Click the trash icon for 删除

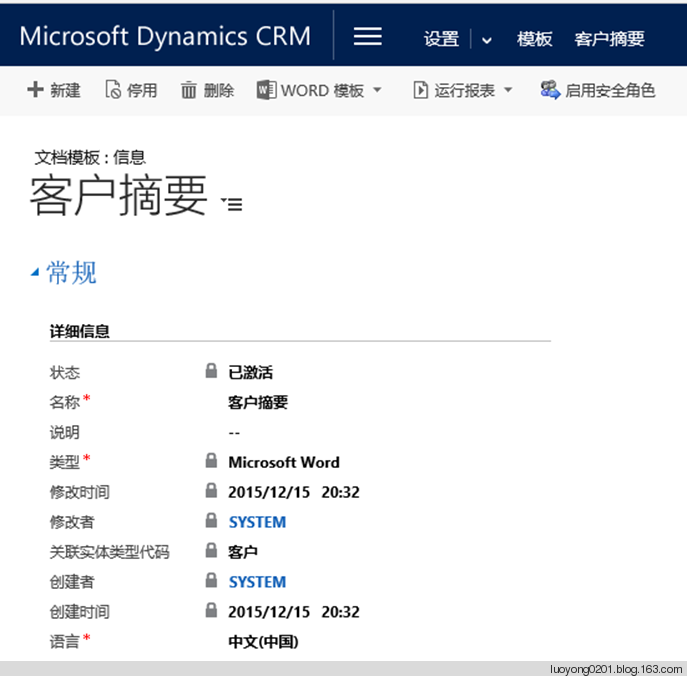188,90
